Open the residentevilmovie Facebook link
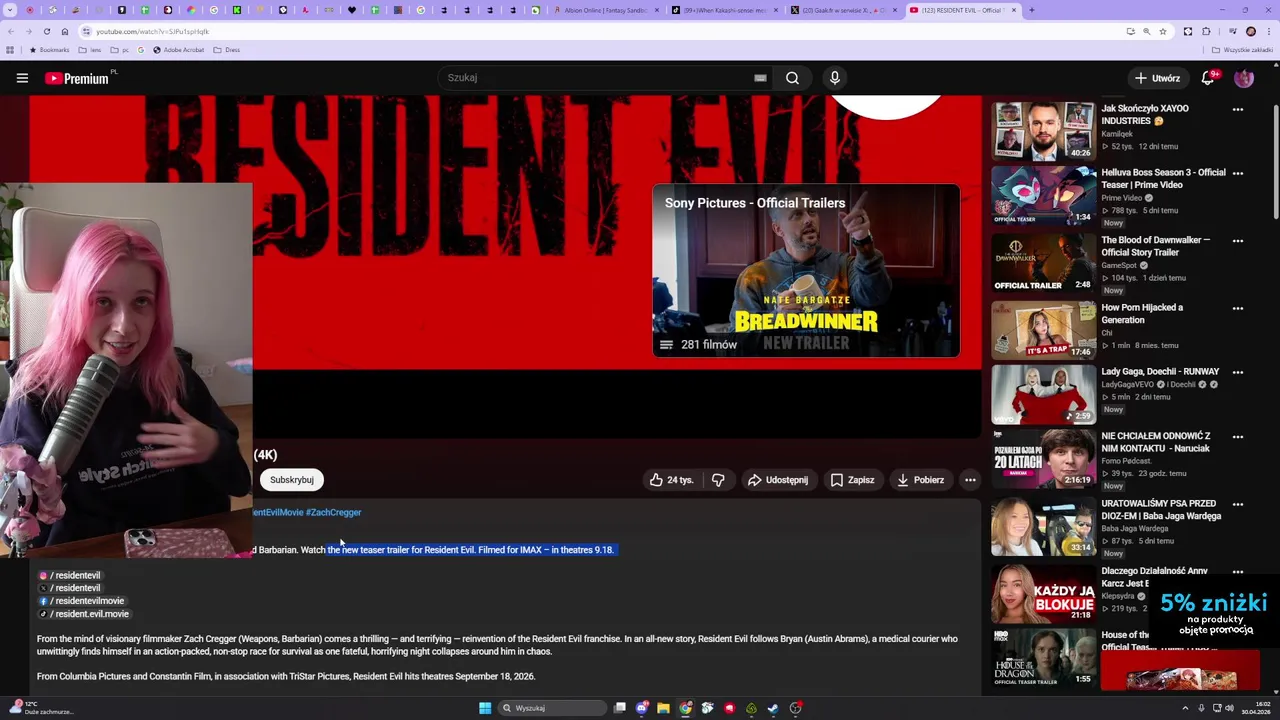 click(82, 601)
